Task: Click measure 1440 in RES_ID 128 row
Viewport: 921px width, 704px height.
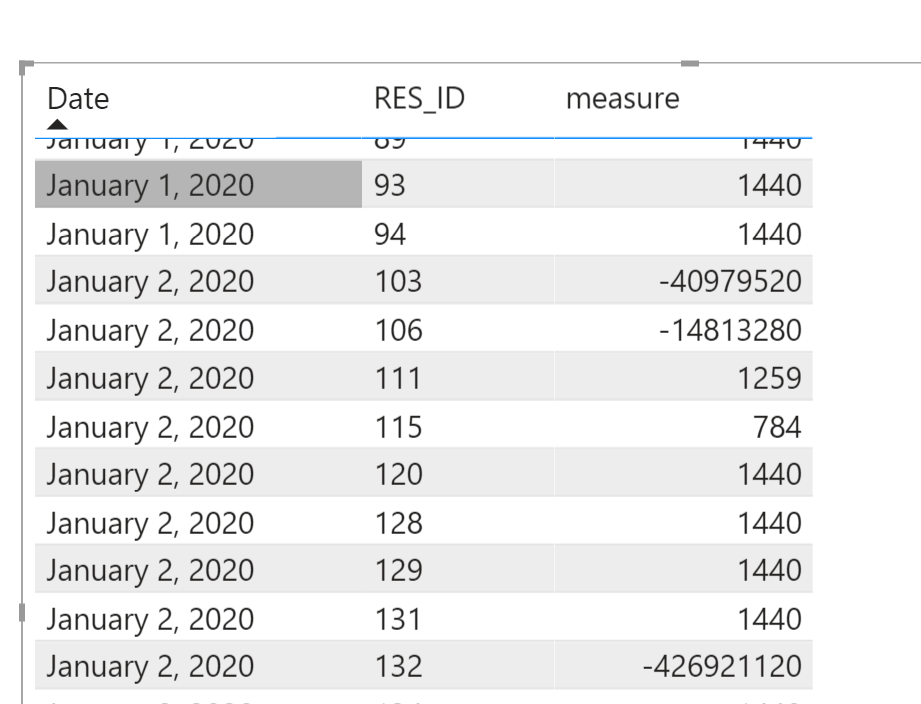Action: 769,523
